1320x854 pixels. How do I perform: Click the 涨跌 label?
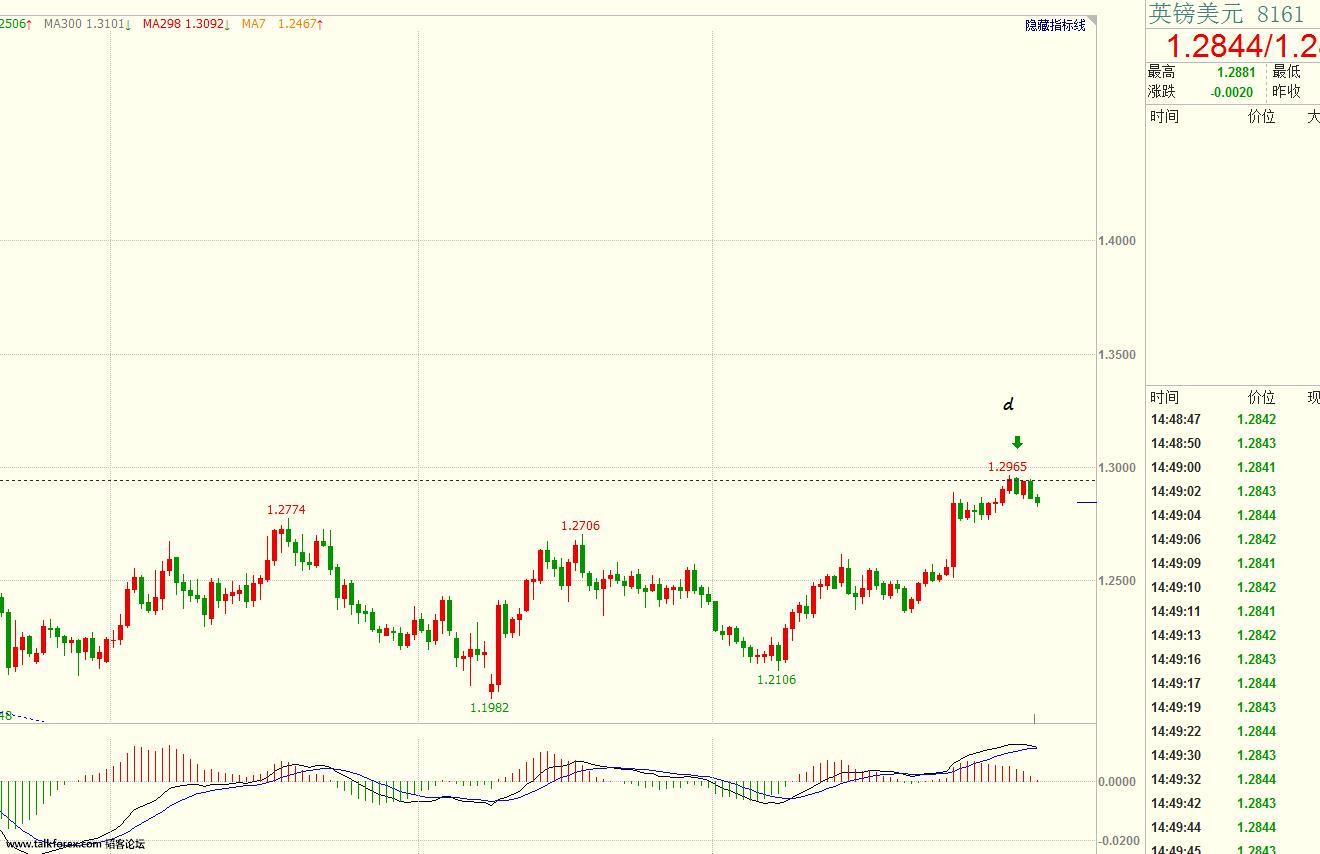tap(1162, 91)
